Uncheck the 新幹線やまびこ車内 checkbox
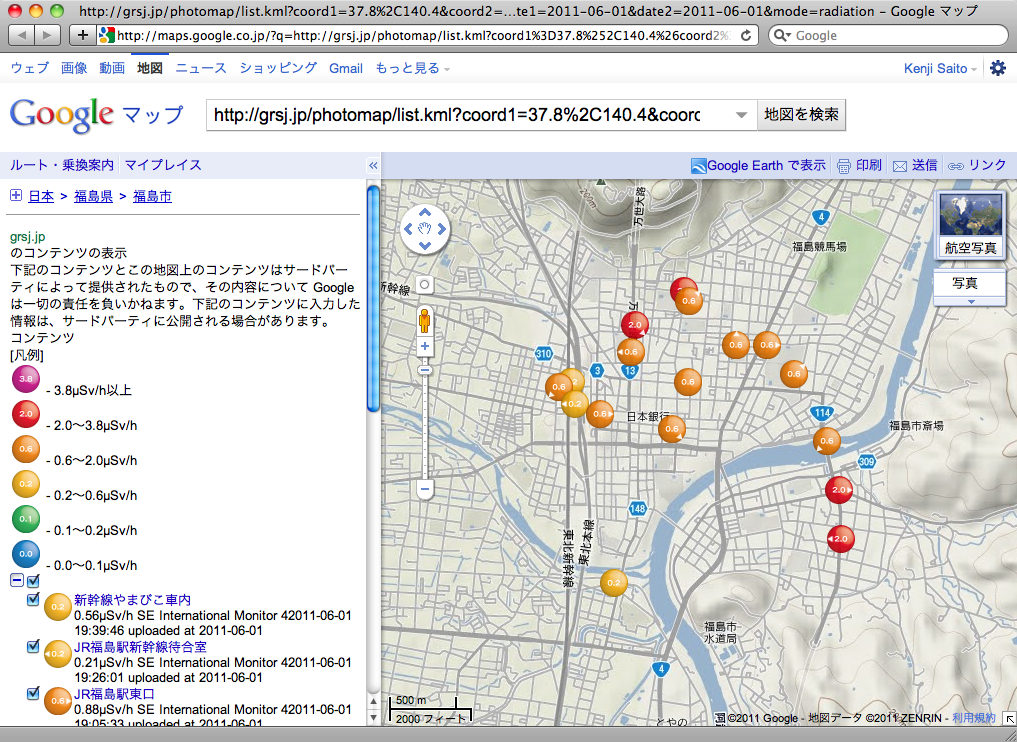 click(x=33, y=599)
